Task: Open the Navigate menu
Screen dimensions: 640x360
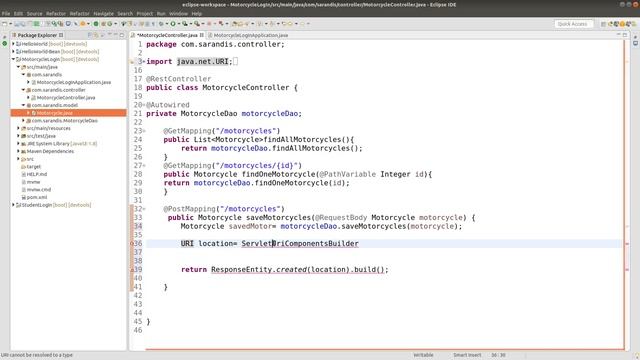Action: point(104,13)
